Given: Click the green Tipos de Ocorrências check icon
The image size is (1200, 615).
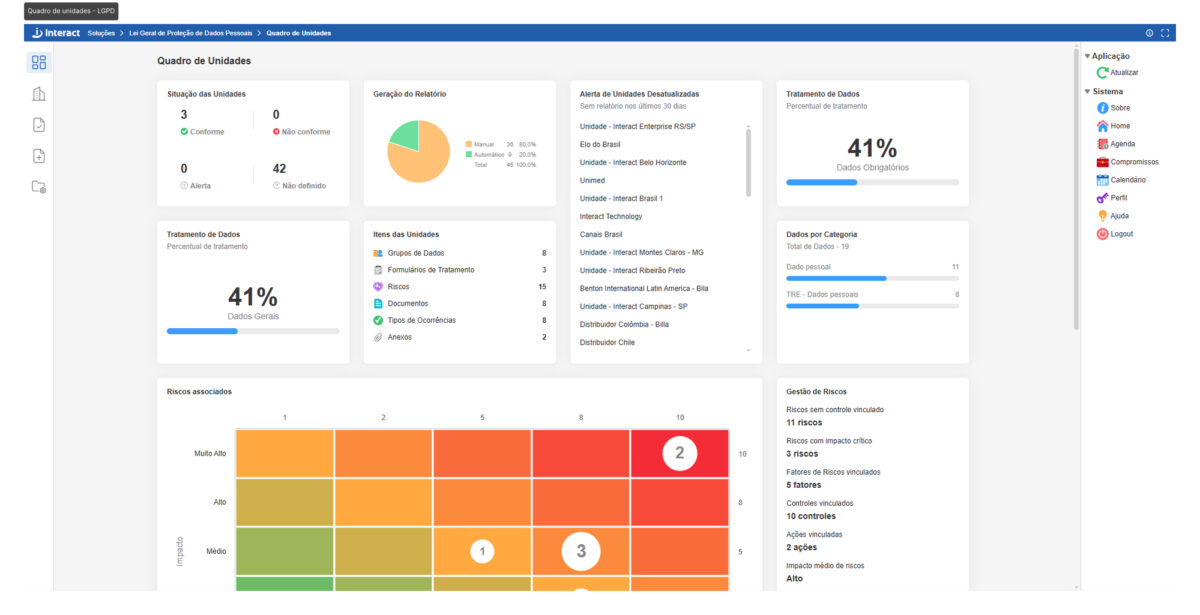Looking at the screenshot, I should (x=378, y=320).
